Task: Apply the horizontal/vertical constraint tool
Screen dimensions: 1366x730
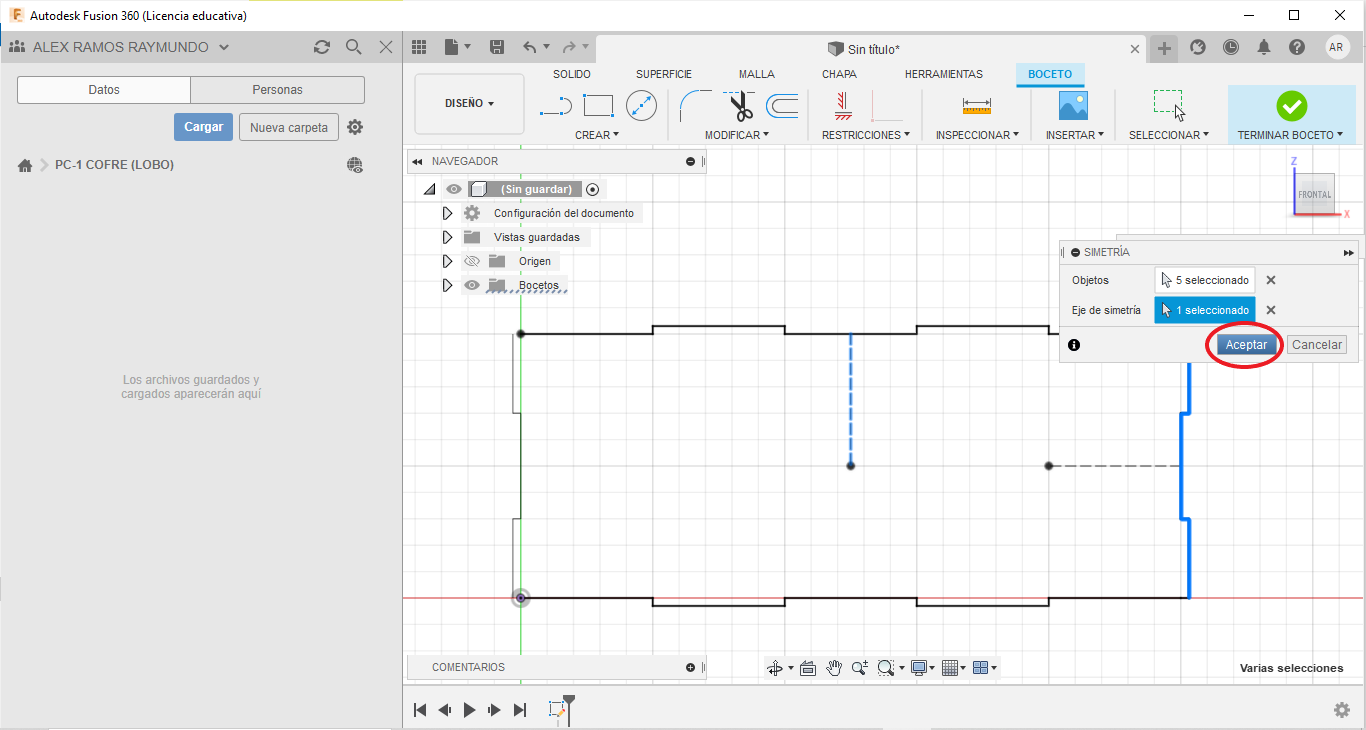Action: (843, 106)
